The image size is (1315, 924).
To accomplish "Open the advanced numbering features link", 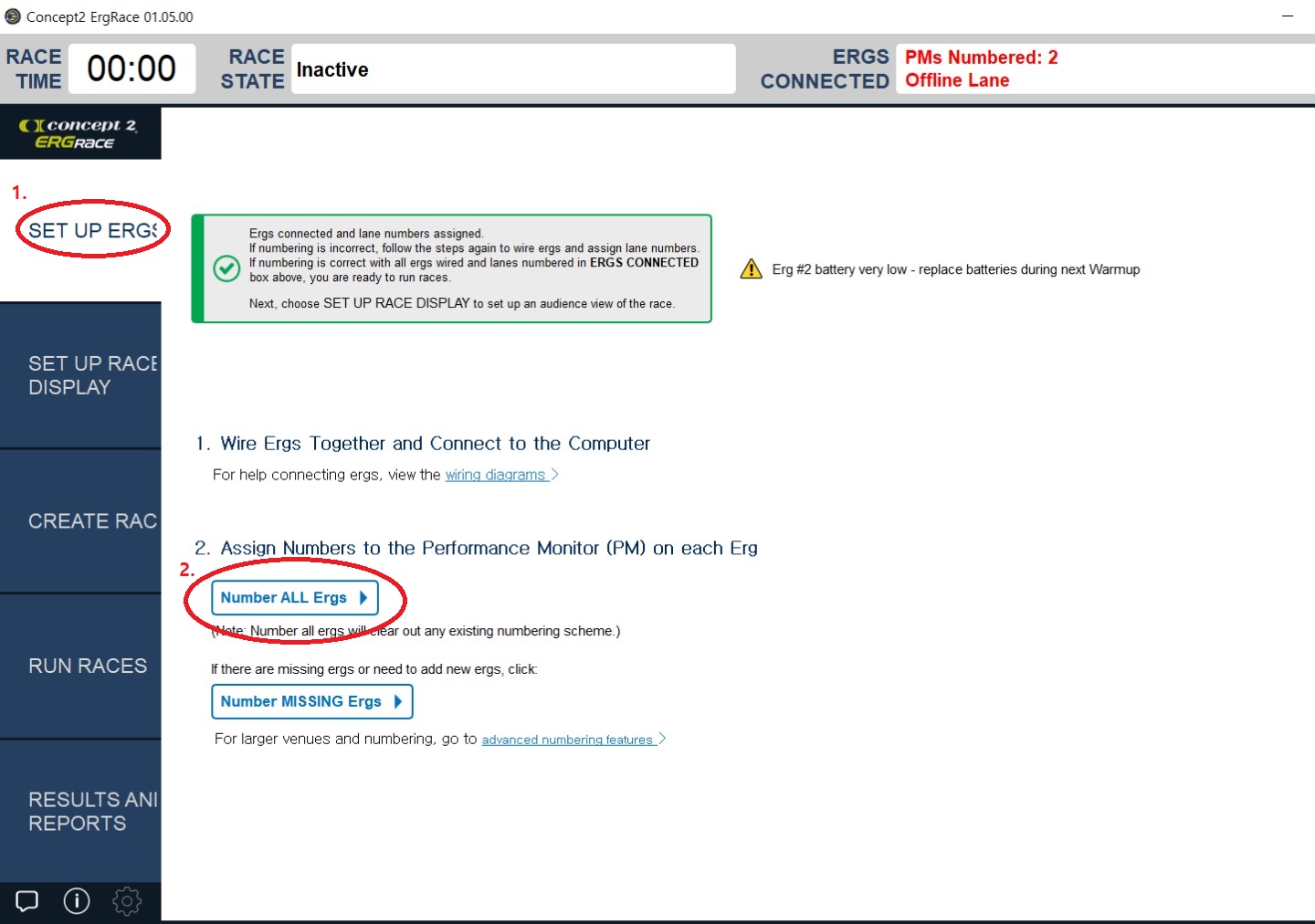I will tap(573, 740).
